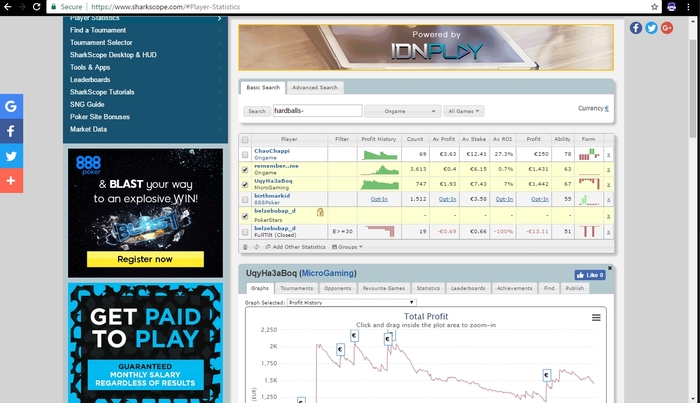
Task: Open the Publish tab
Action: 575,288
